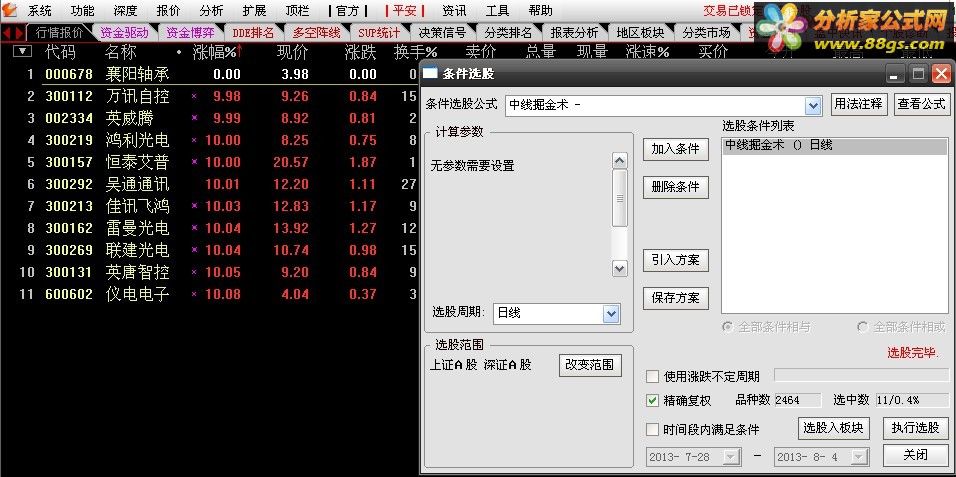Select stock row 300112 万讯自控
The image size is (956, 477).
tap(210, 96)
